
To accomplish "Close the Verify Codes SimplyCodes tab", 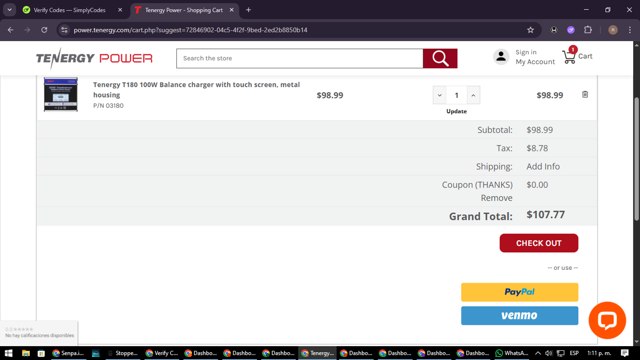I will coord(120,10).
